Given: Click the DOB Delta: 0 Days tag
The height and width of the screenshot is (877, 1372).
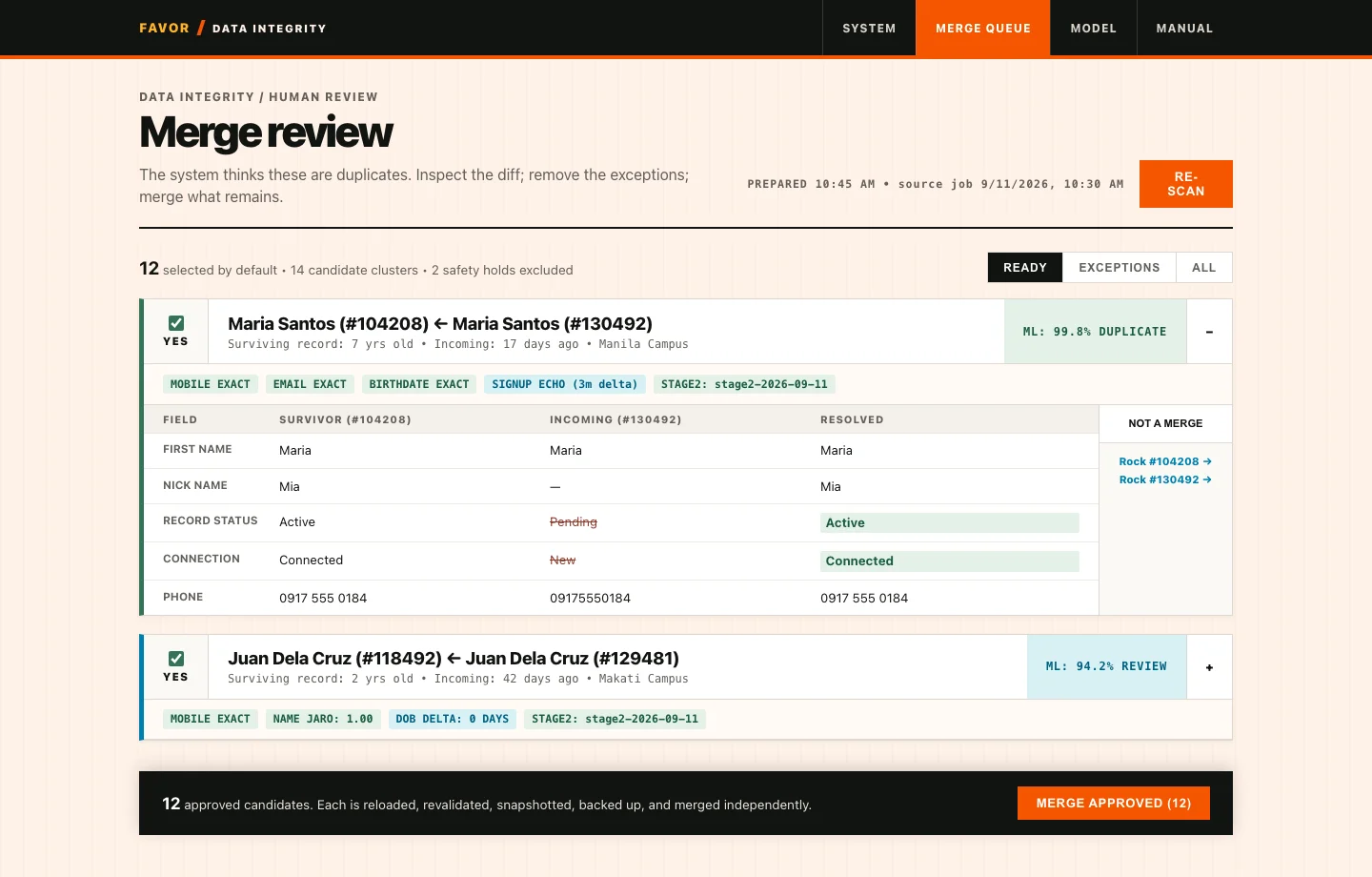Looking at the screenshot, I should pos(453,719).
